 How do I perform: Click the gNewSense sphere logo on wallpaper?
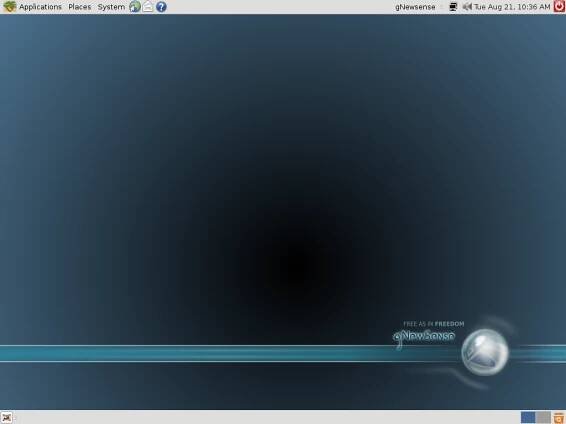(485, 352)
